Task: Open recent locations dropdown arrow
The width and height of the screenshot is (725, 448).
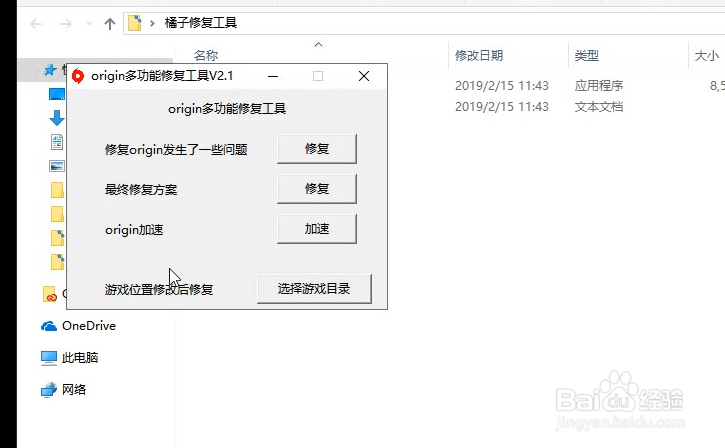Action: [x=89, y=24]
